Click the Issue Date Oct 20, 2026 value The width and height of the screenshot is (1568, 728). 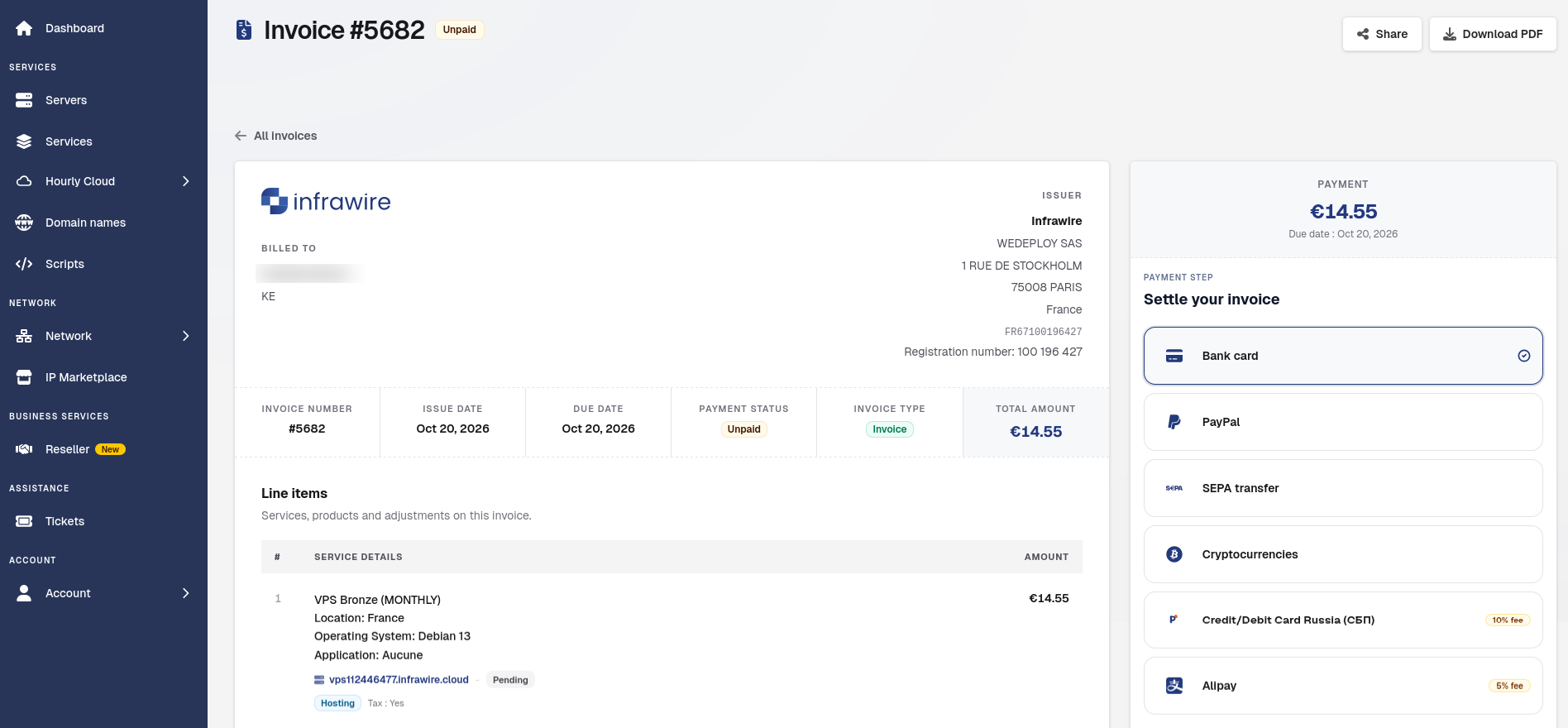(x=452, y=429)
